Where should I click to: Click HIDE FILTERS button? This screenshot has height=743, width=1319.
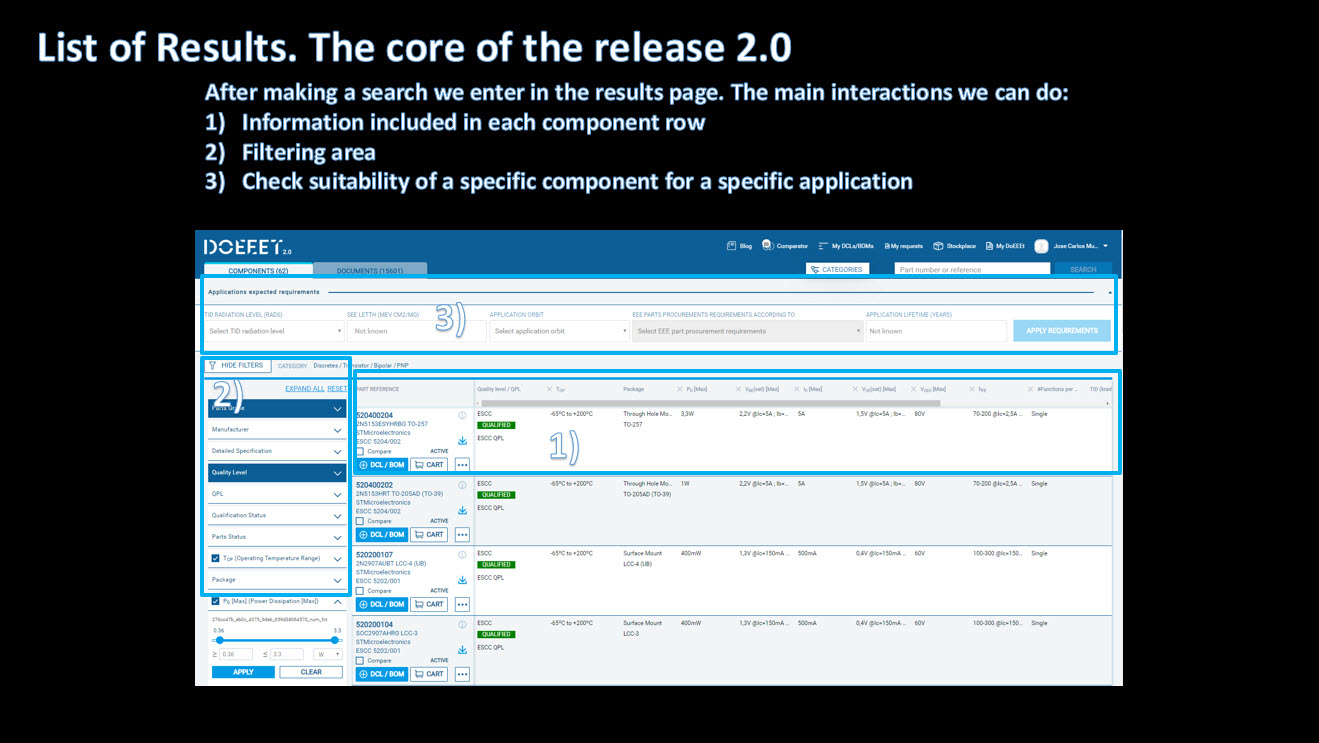pyautogui.click(x=237, y=366)
